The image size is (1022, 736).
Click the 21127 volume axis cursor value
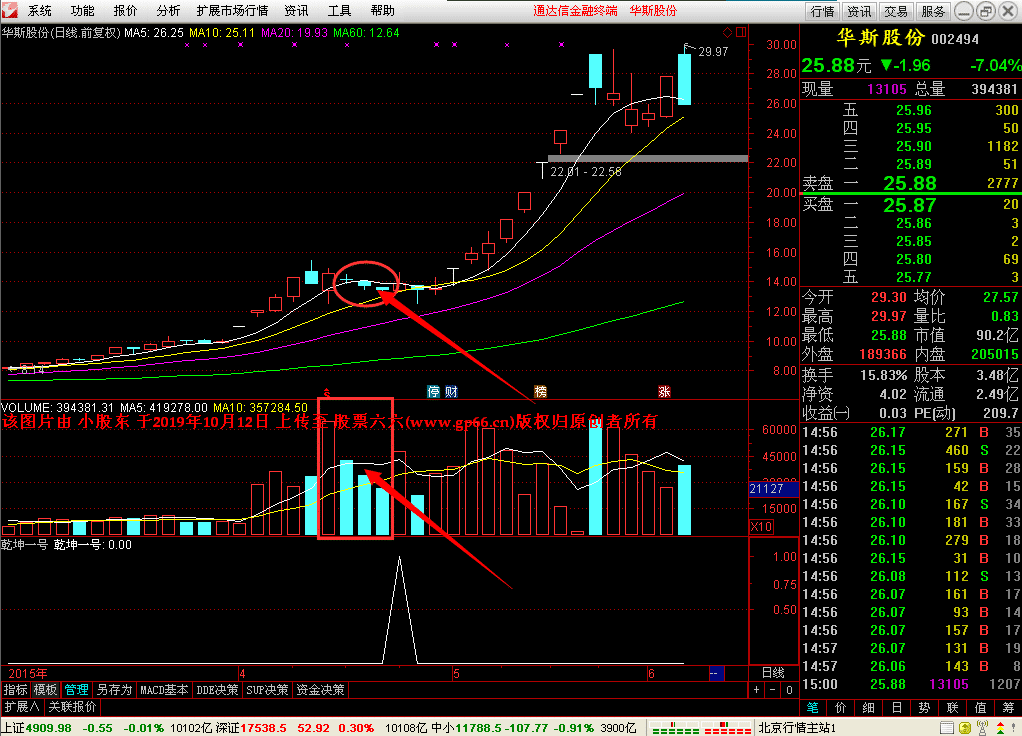(774, 488)
